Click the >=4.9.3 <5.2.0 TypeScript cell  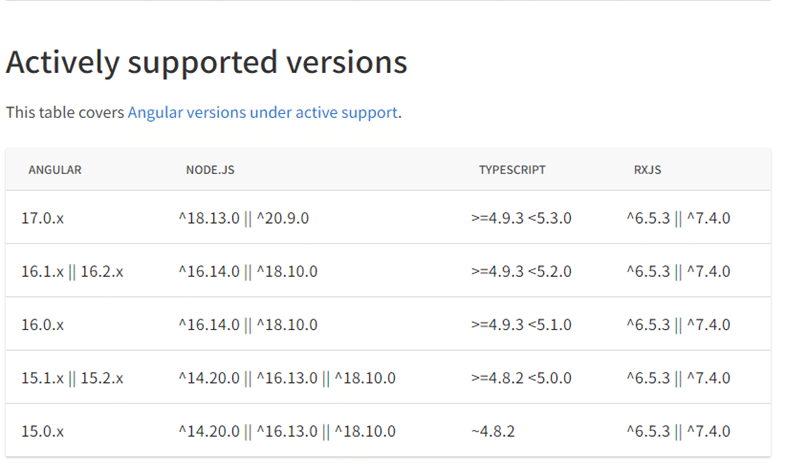[521, 271]
